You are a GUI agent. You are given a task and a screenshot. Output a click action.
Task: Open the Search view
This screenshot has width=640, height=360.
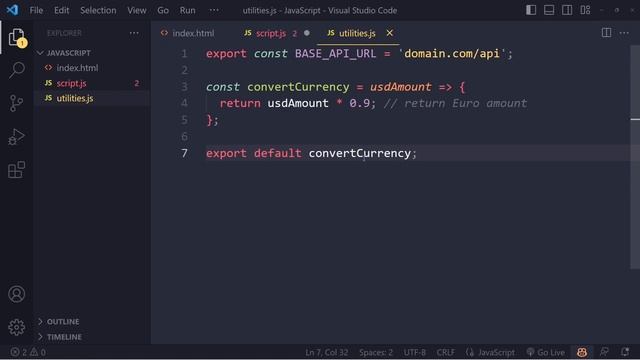point(17,70)
